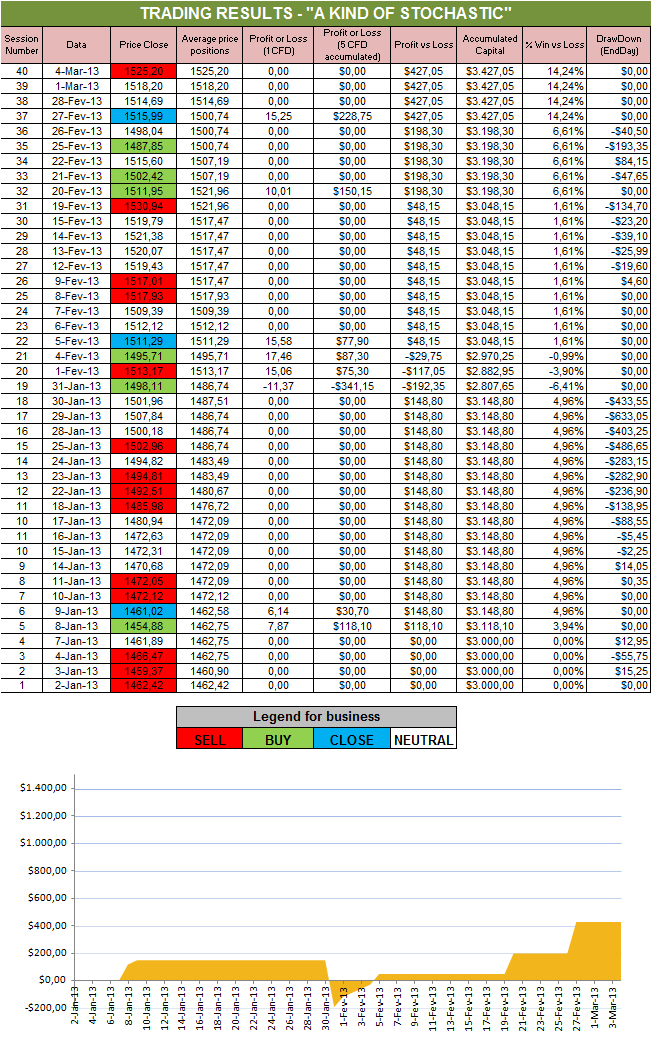Select the red price cell 1513,17
This screenshot has width=668, height=1064.
(144, 371)
